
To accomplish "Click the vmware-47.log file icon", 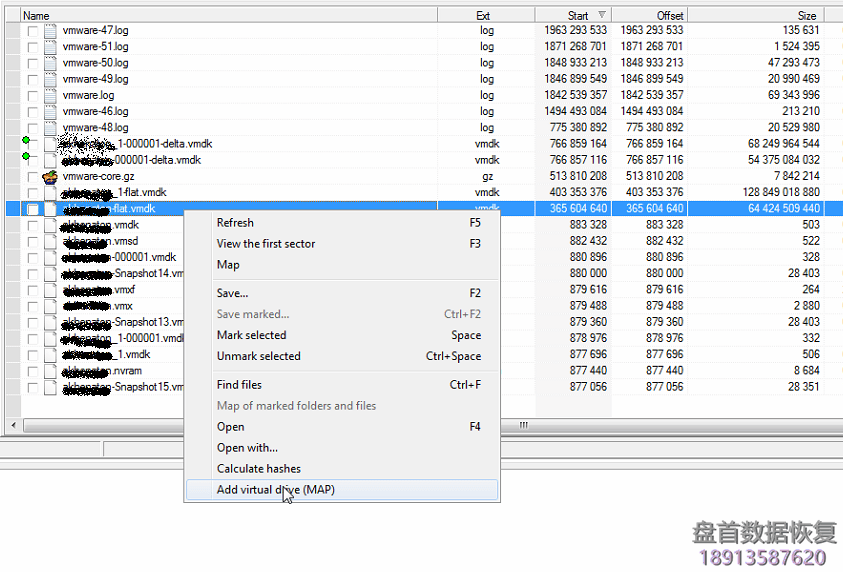I will point(50,31).
